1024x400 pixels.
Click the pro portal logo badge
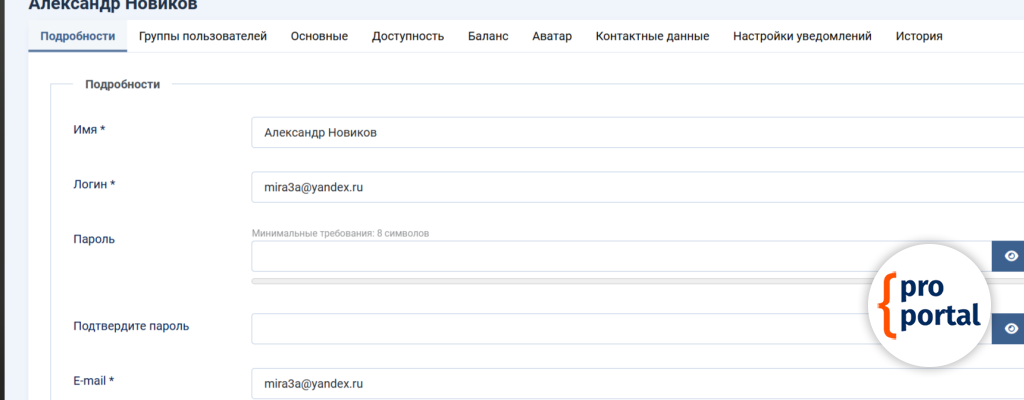pyautogui.click(x=930, y=305)
